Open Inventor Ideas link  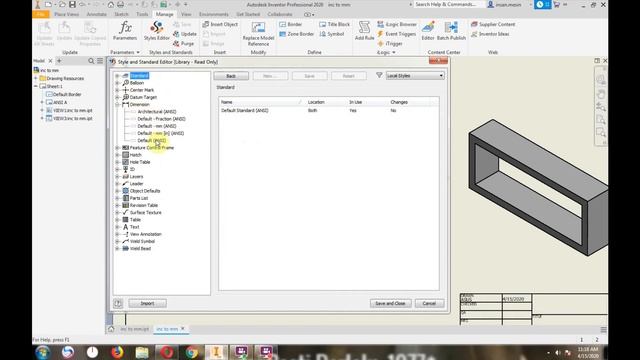pos(490,34)
